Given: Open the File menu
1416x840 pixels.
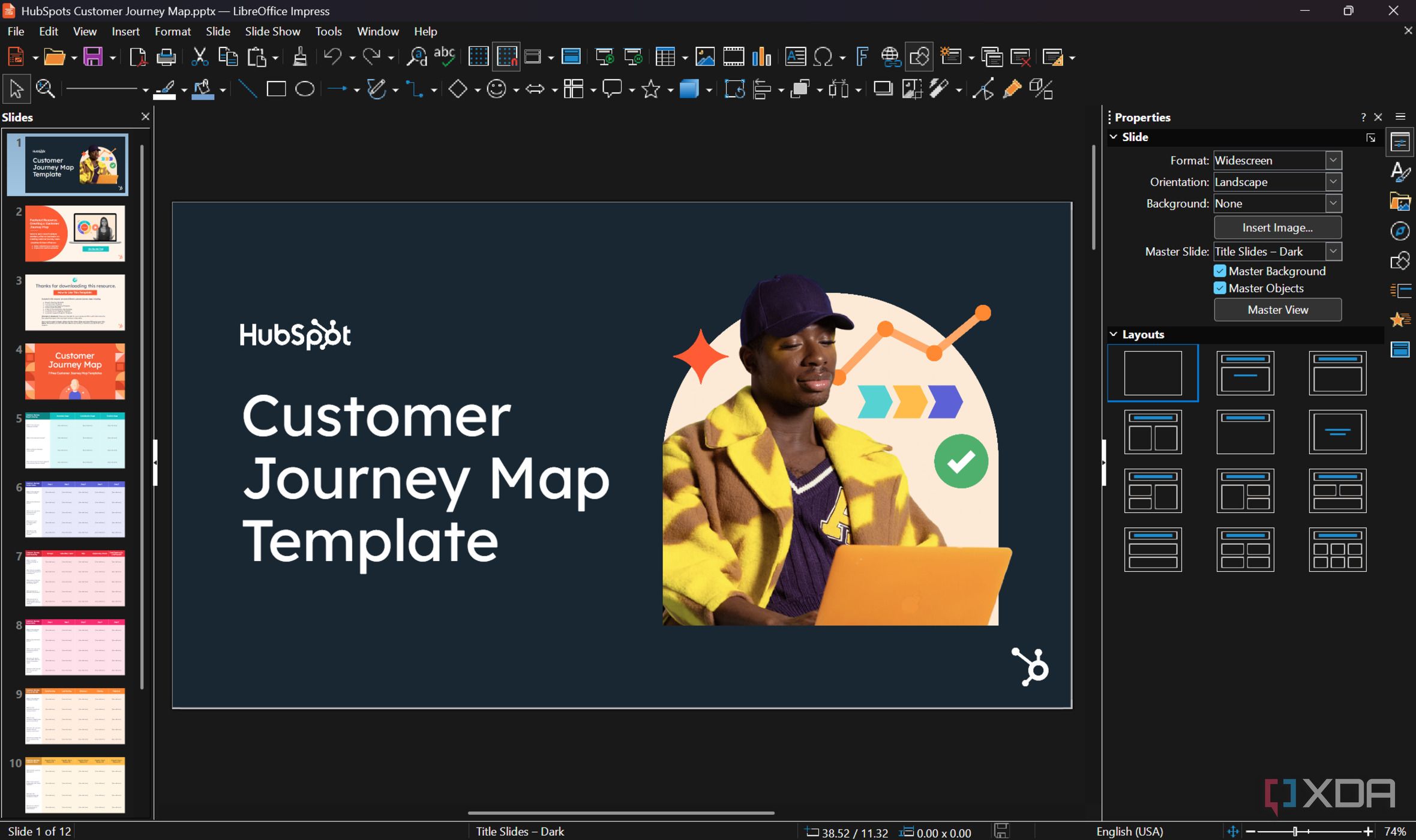Looking at the screenshot, I should pyautogui.click(x=16, y=31).
